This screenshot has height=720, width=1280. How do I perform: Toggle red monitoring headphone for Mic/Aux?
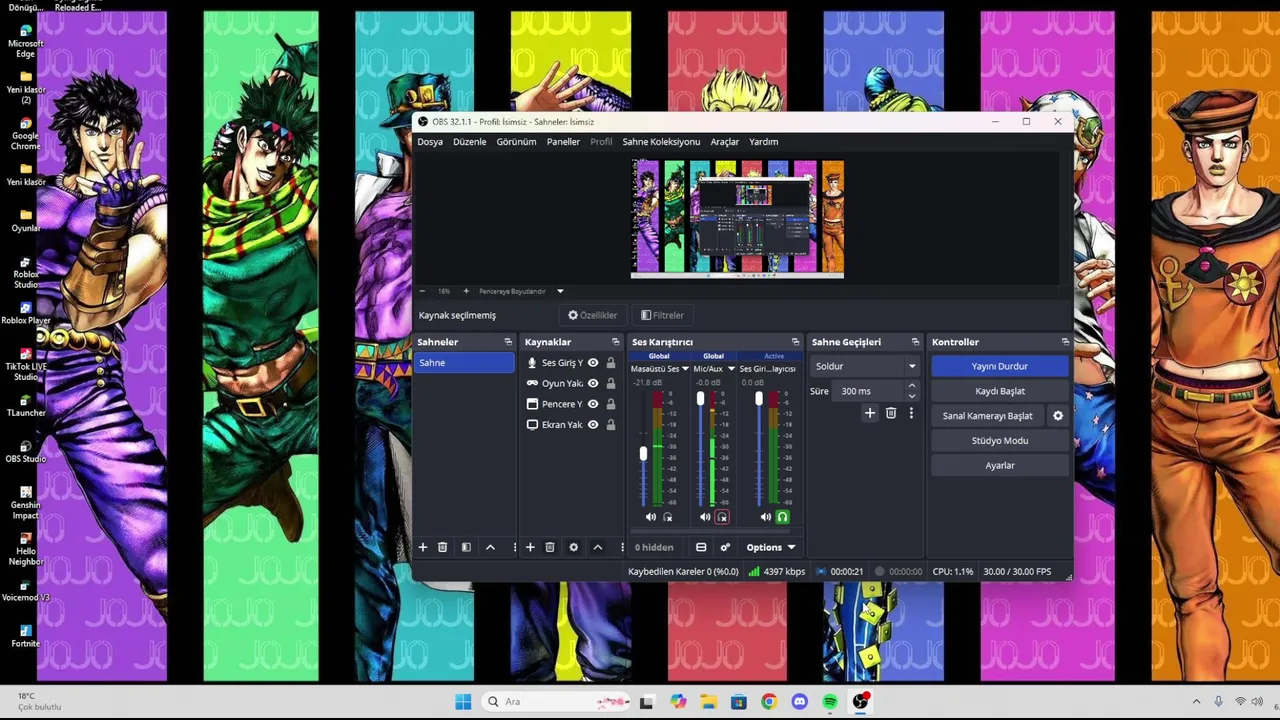click(x=722, y=517)
